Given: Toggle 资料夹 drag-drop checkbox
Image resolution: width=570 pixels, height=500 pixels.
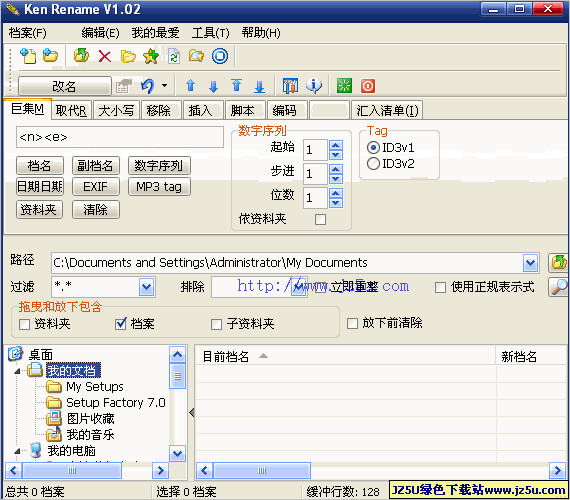Looking at the screenshot, I should (24, 324).
